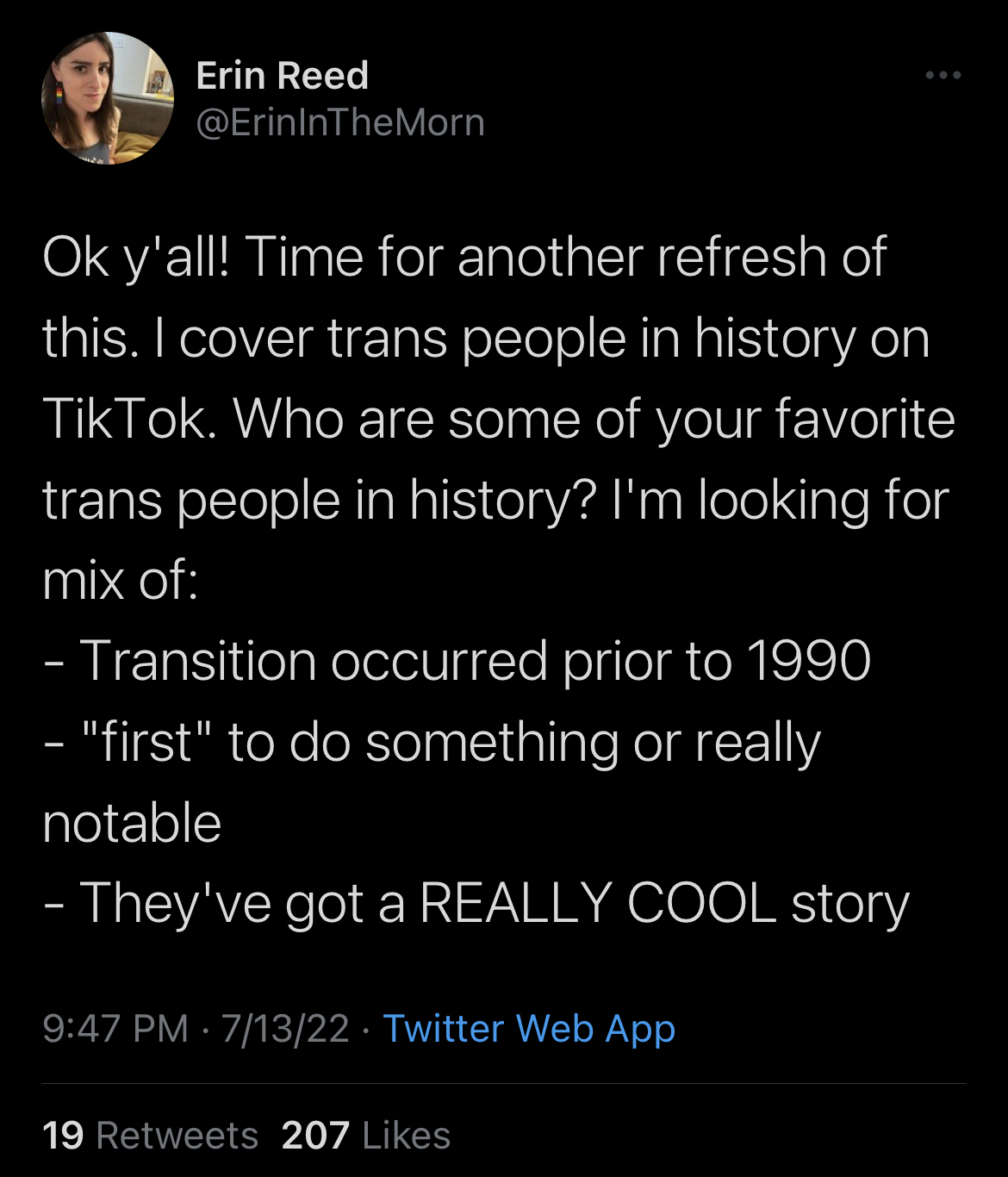Screen dimensions: 1008x1177
Task: Open the @ErinInTheMorn handle link
Action: 340,122
